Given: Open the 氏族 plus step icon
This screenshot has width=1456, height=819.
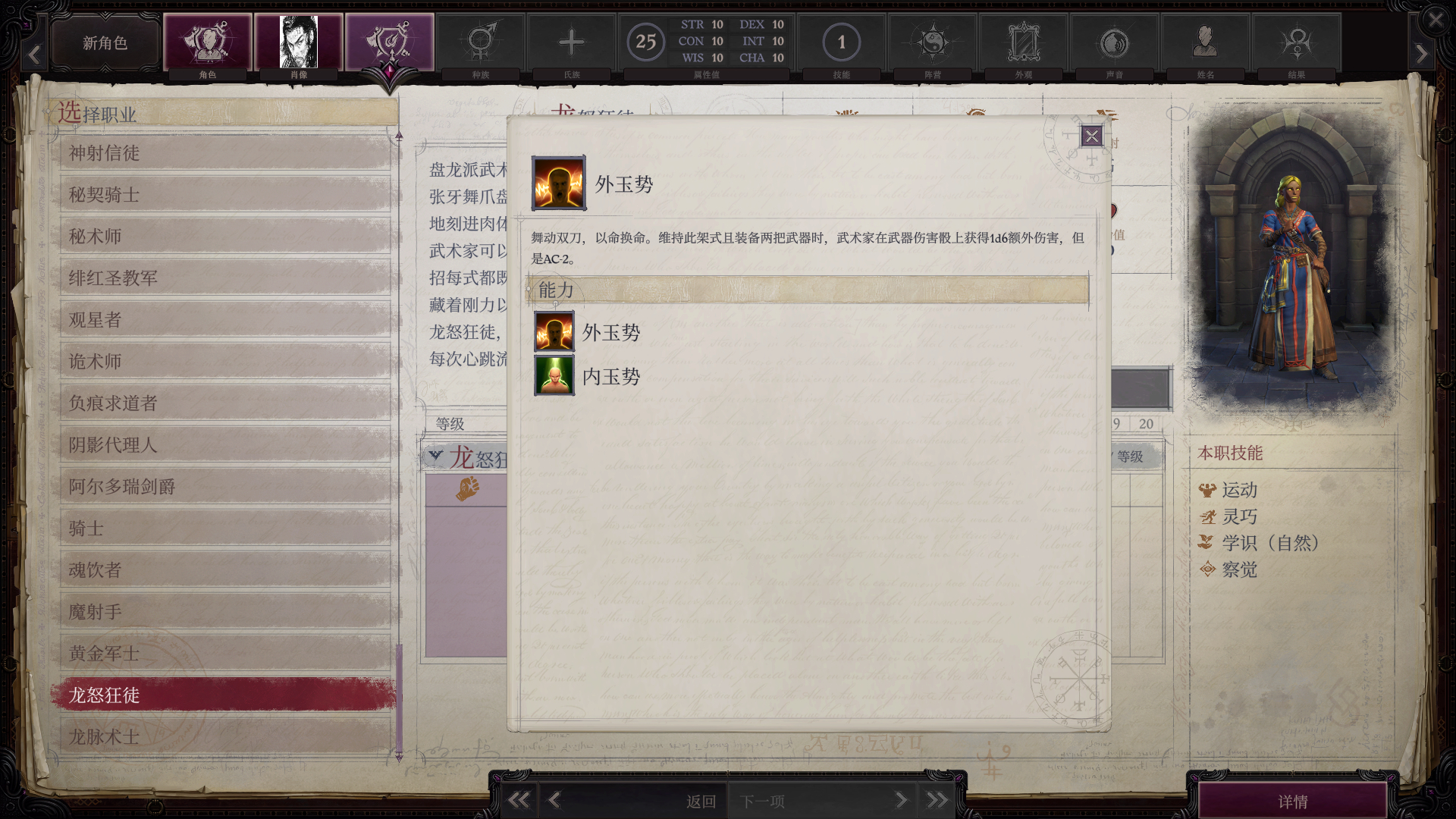Looking at the screenshot, I should pos(572,42).
